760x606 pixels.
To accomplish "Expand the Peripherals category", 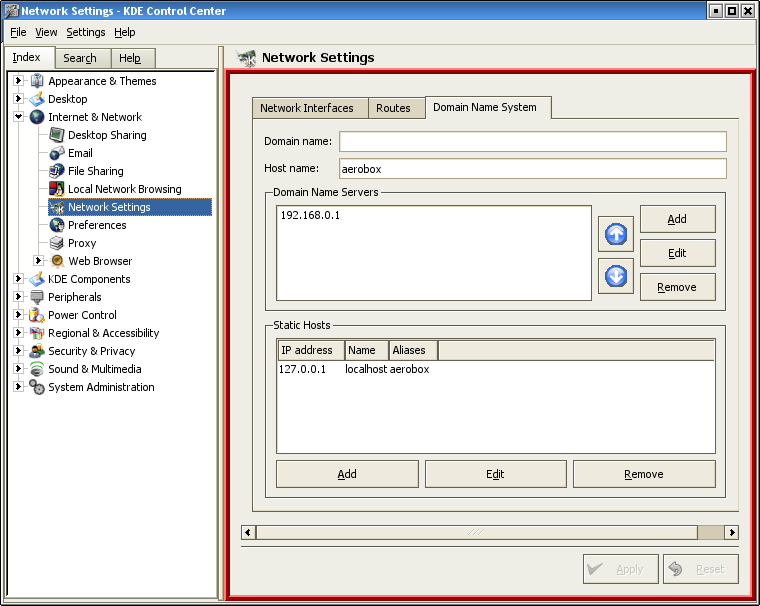I will pos(18,296).
